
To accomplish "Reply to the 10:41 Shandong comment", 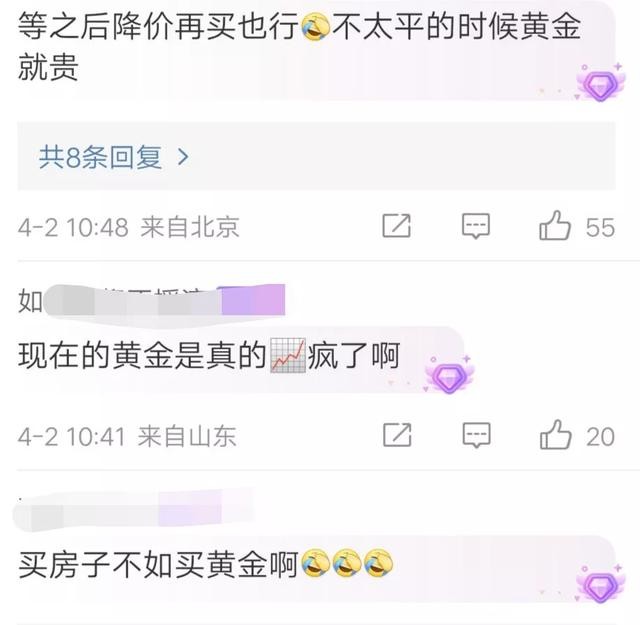I will 476,435.
